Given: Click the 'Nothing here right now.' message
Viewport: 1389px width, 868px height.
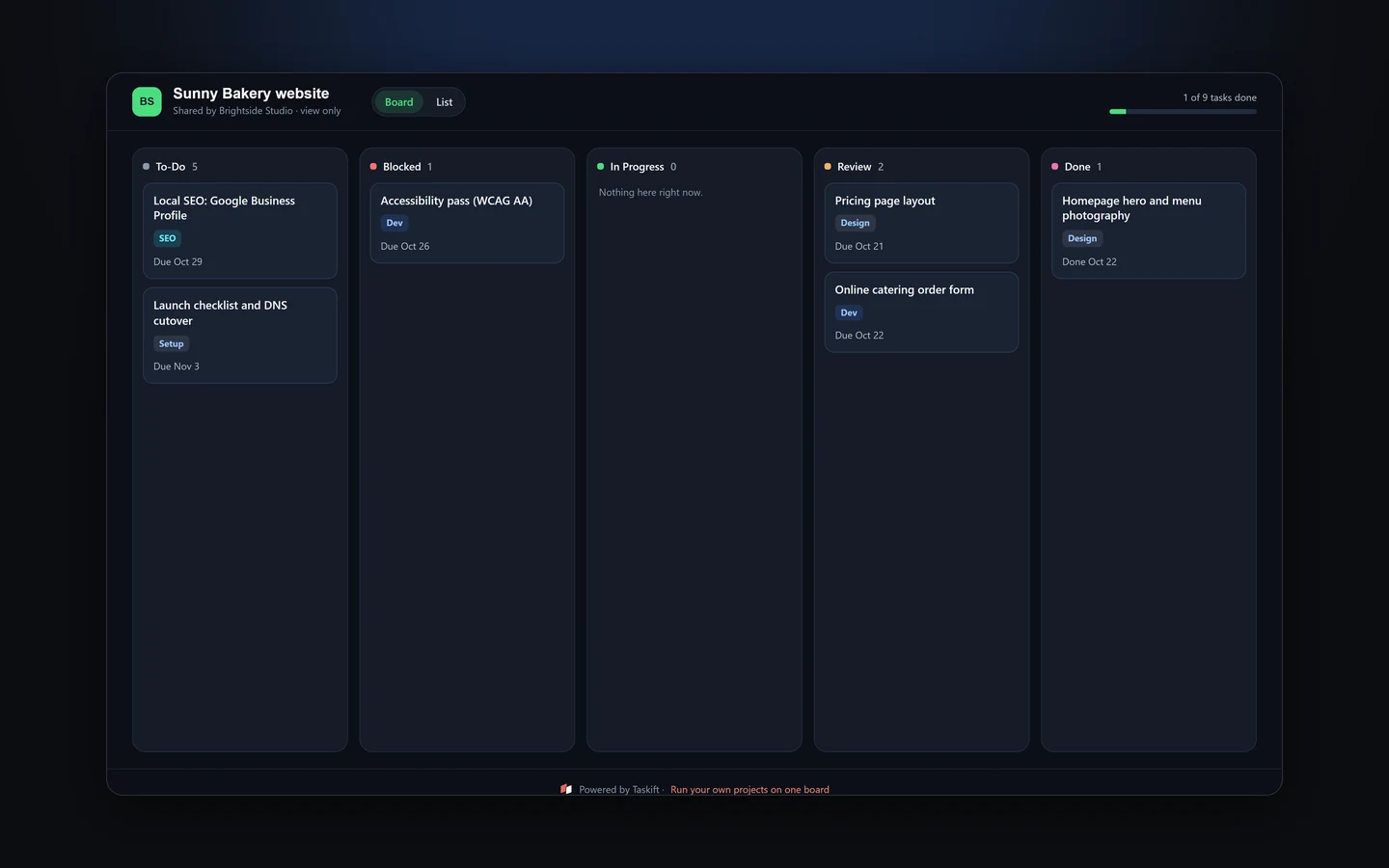Looking at the screenshot, I should 650,193.
